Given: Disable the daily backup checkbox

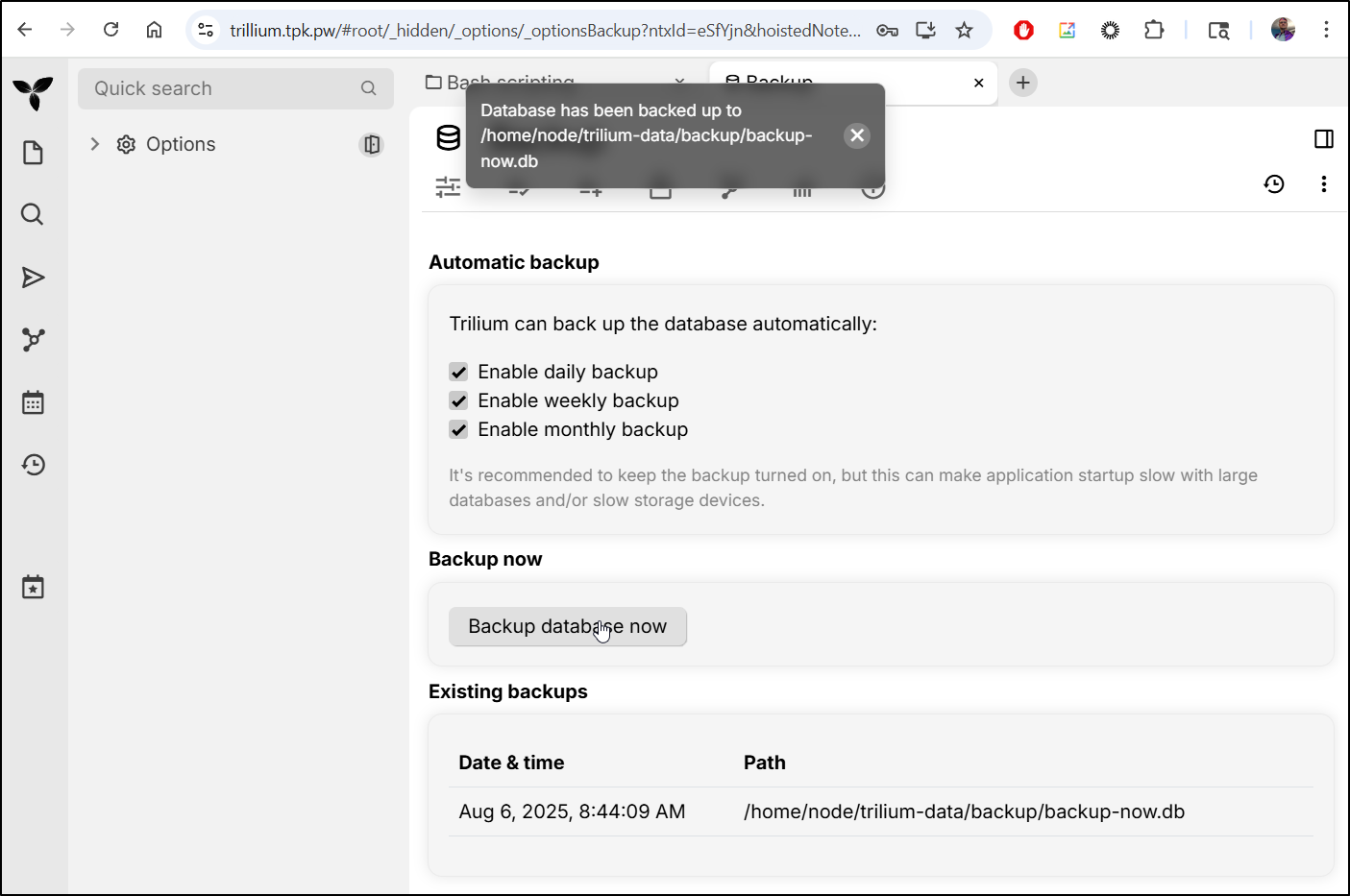Looking at the screenshot, I should (x=458, y=372).
